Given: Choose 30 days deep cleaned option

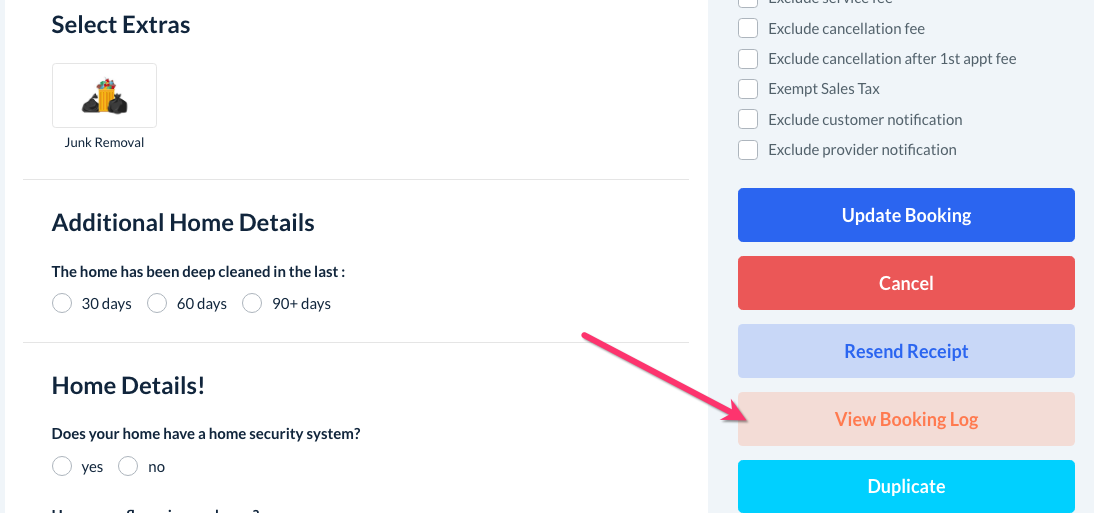Looking at the screenshot, I should (x=62, y=303).
